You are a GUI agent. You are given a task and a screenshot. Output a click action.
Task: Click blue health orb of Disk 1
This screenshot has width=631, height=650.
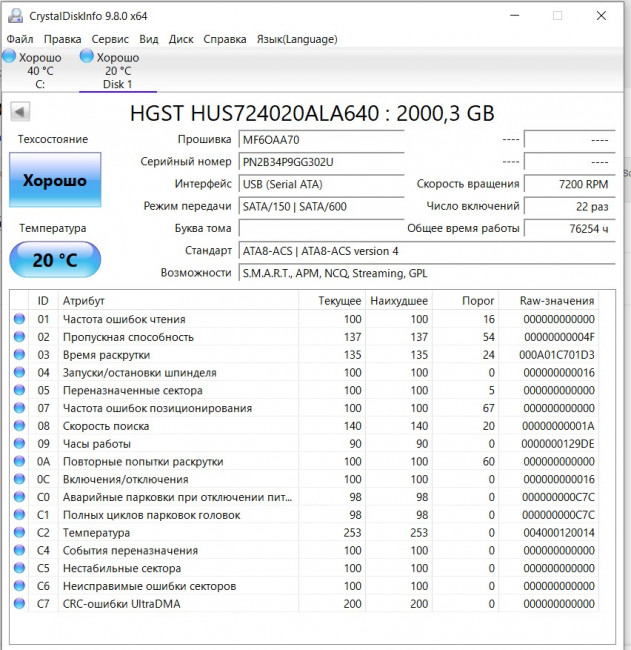coord(87,56)
